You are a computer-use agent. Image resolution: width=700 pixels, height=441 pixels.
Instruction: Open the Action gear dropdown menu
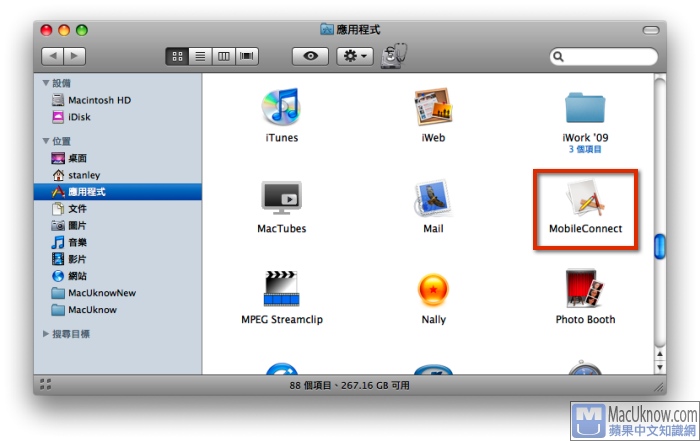click(x=355, y=56)
